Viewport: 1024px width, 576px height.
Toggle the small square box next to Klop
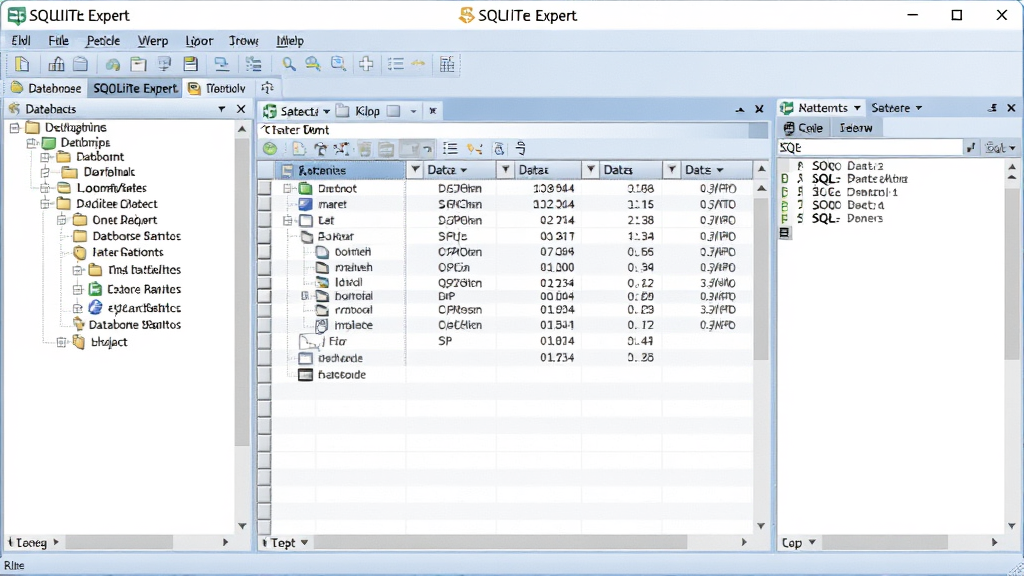394,111
